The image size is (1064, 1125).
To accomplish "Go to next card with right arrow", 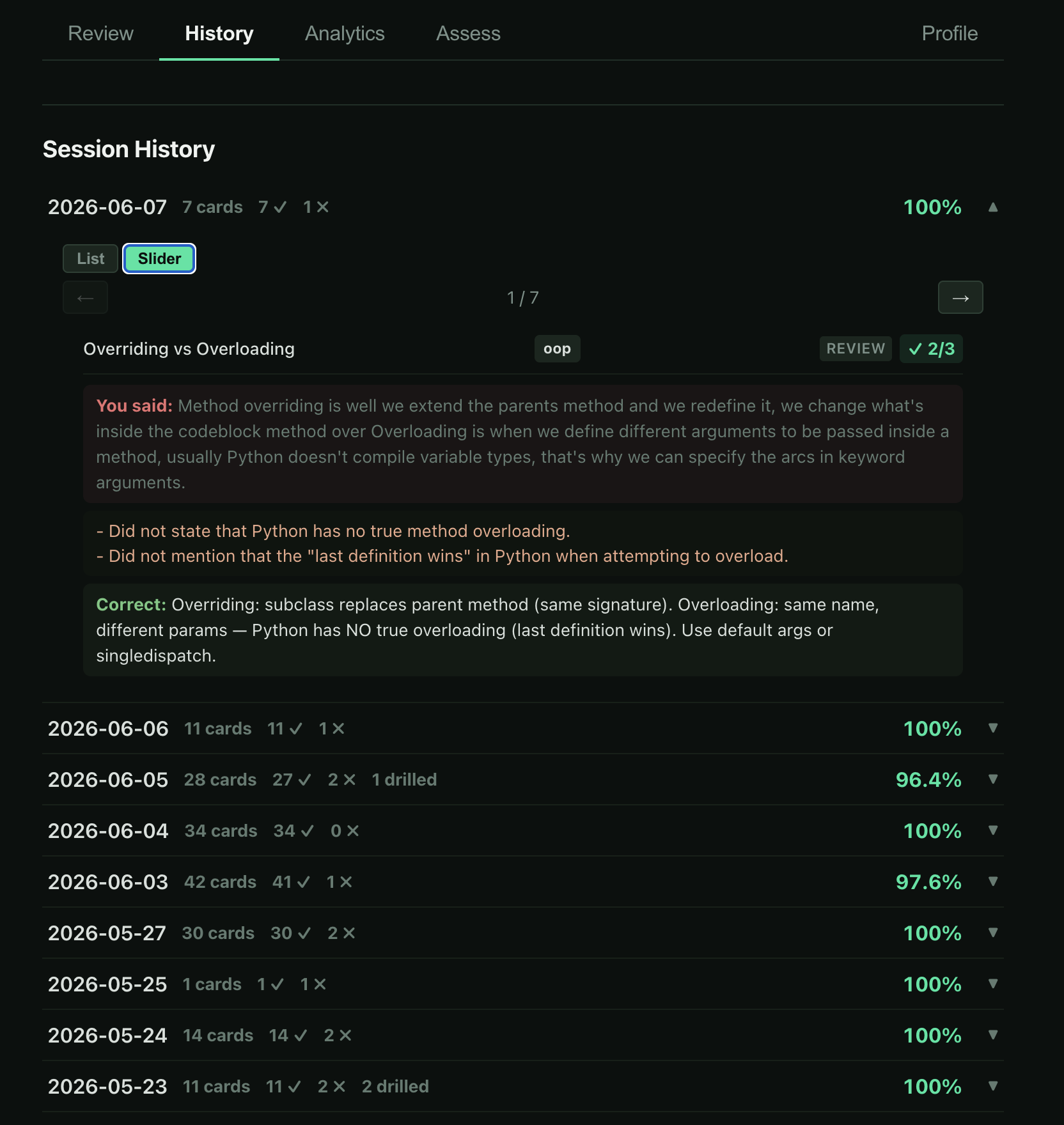I will click(960, 298).
